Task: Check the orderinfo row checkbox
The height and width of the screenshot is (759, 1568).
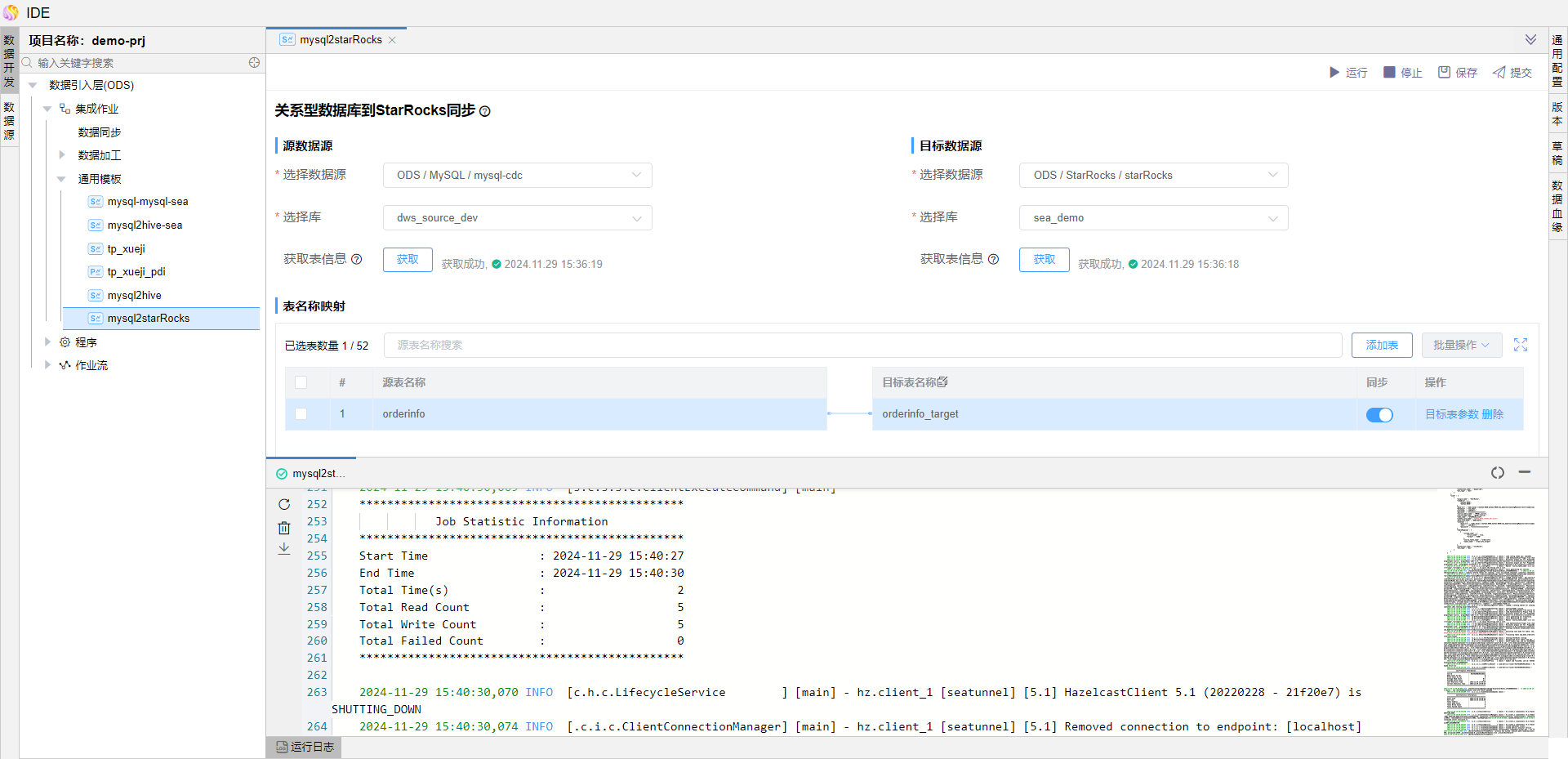Action: point(301,414)
